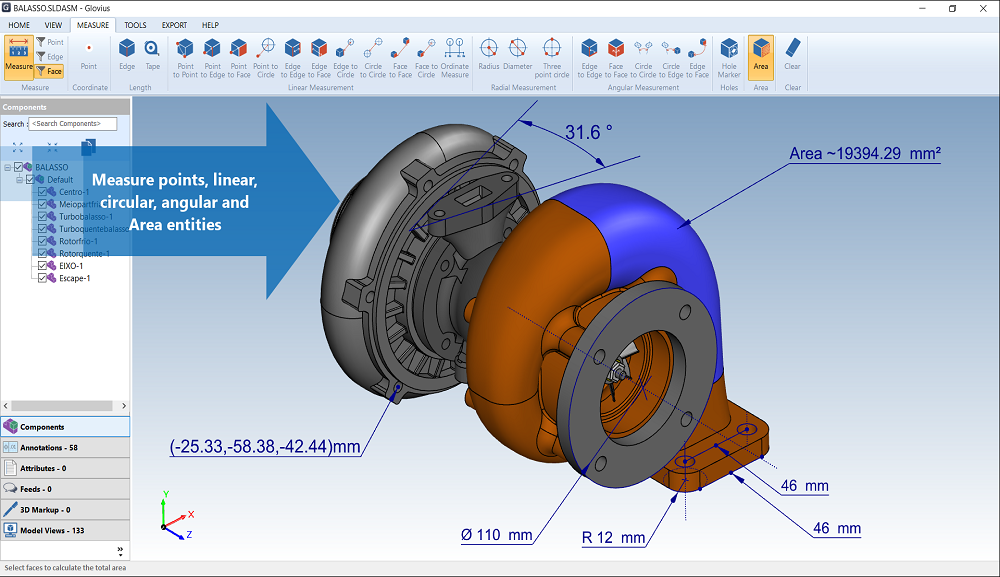
Task: Open the Feeds - 0 panel
Action: 65,489
